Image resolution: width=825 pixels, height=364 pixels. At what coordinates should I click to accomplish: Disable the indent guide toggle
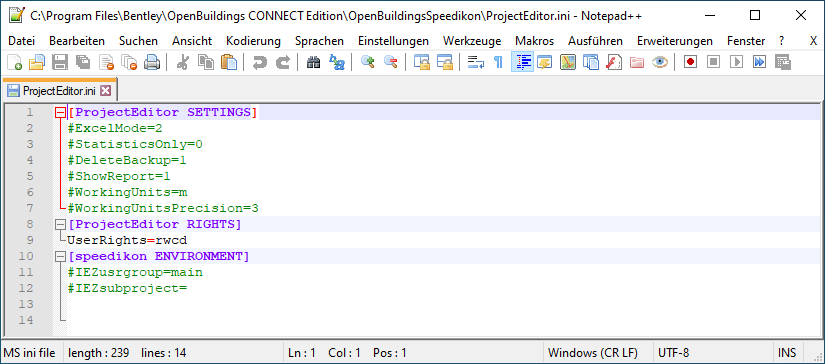(x=521, y=63)
